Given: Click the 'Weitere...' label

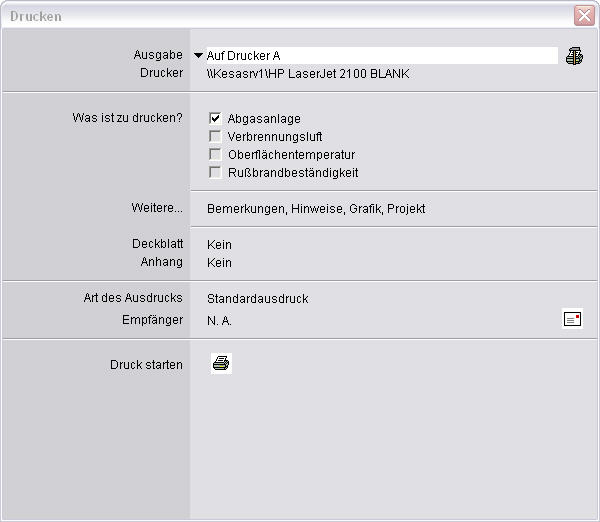Looking at the screenshot, I should (x=159, y=208).
